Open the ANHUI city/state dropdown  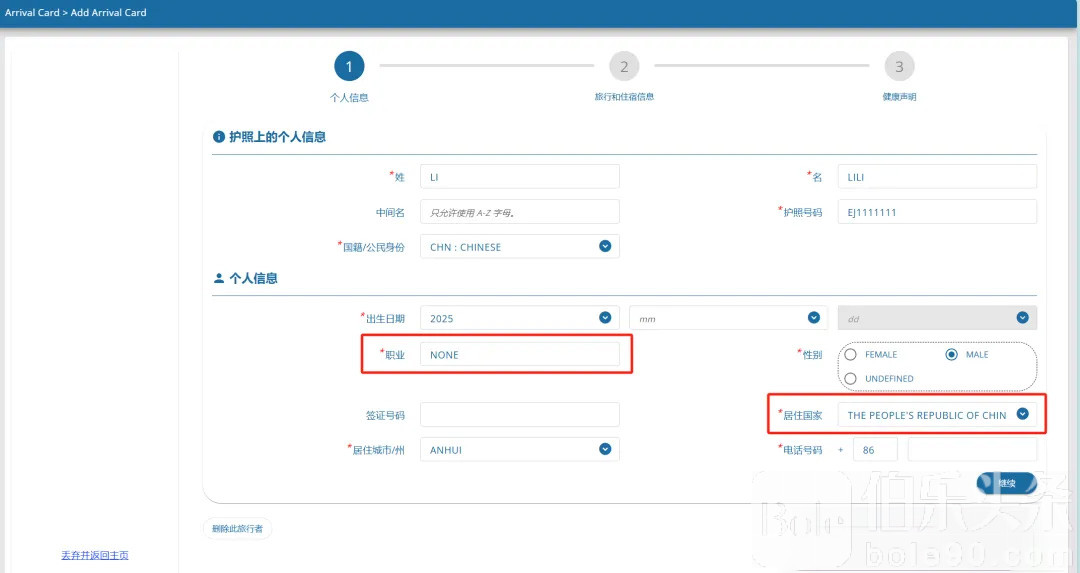(519, 450)
